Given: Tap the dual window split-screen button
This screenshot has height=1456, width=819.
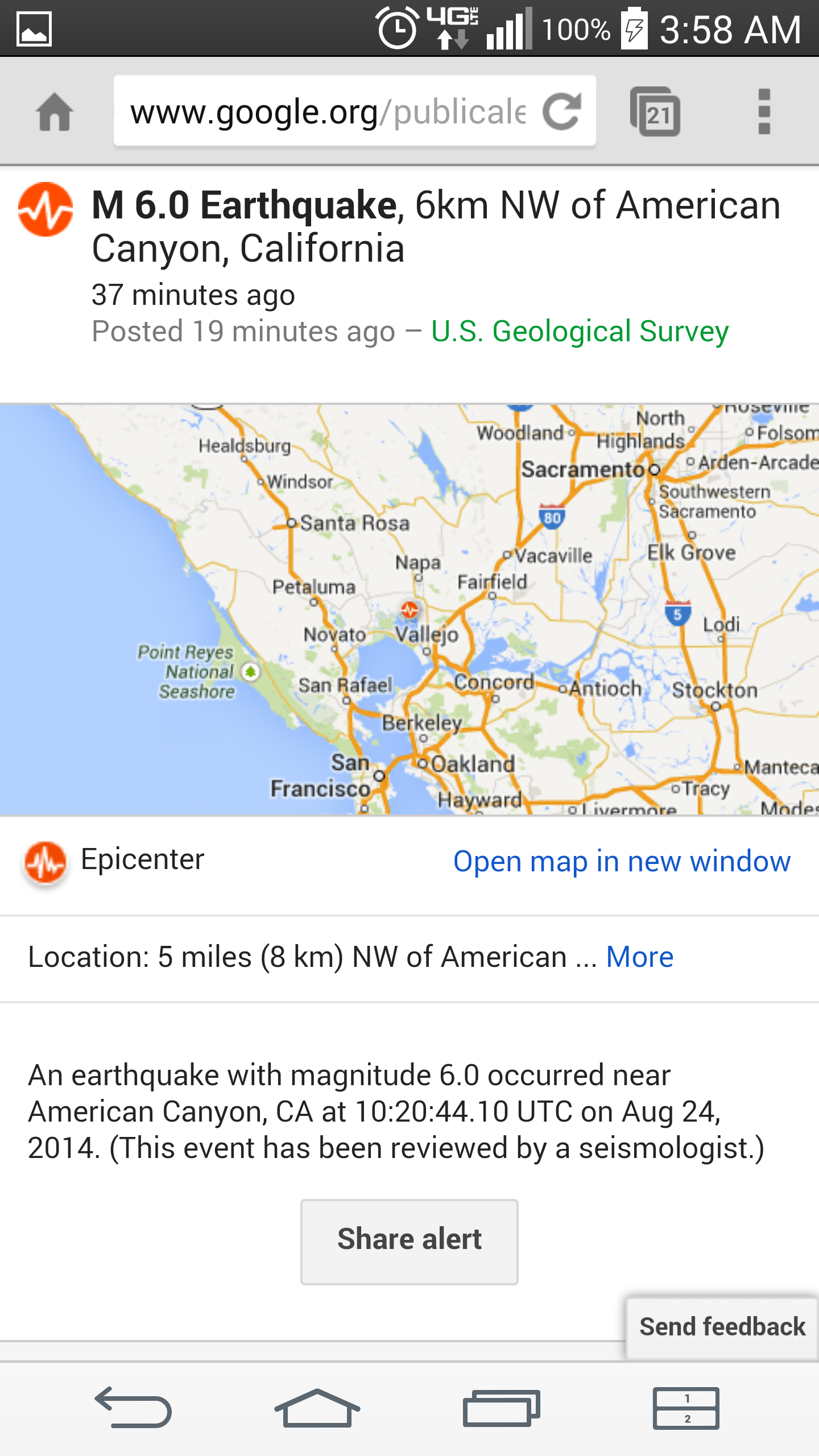Looking at the screenshot, I should coord(686,1408).
